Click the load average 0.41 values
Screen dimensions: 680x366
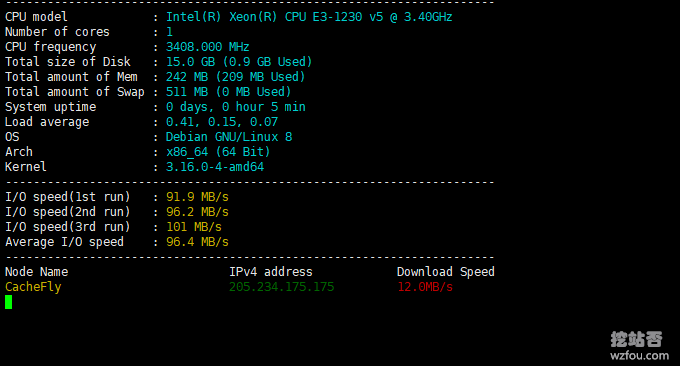(x=222, y=122)
